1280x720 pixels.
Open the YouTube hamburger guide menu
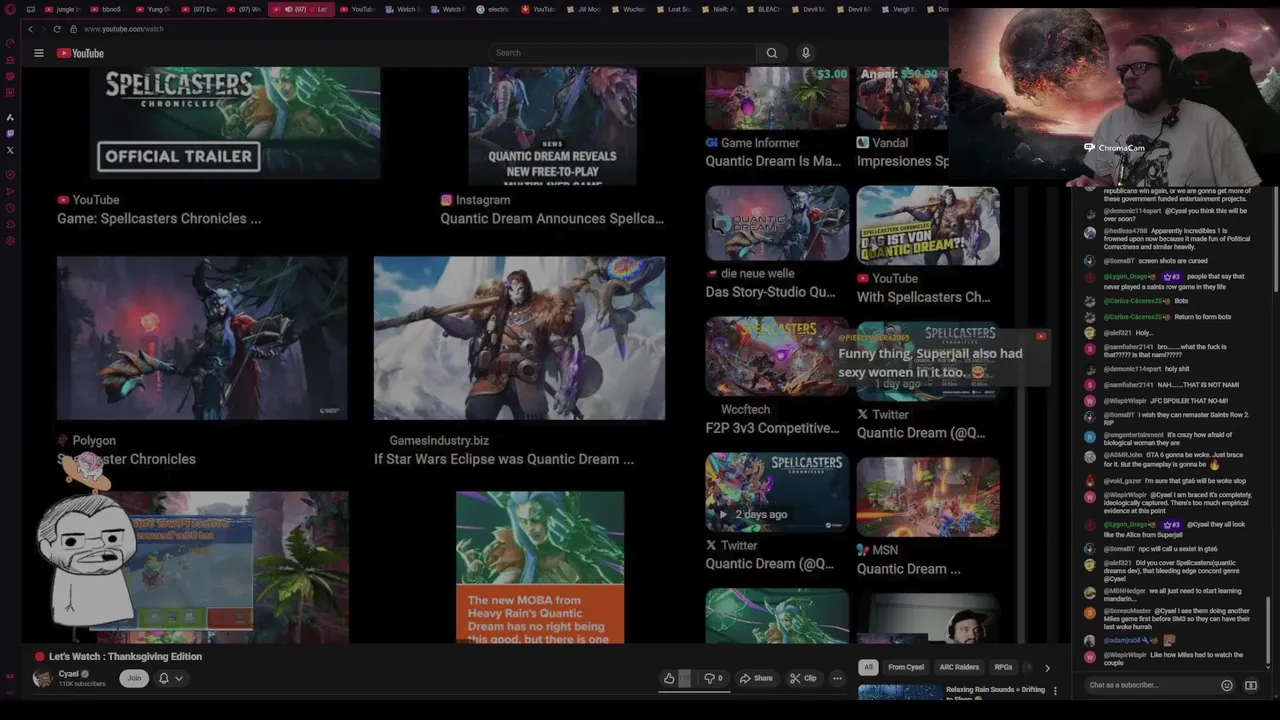tap(39, 53)
